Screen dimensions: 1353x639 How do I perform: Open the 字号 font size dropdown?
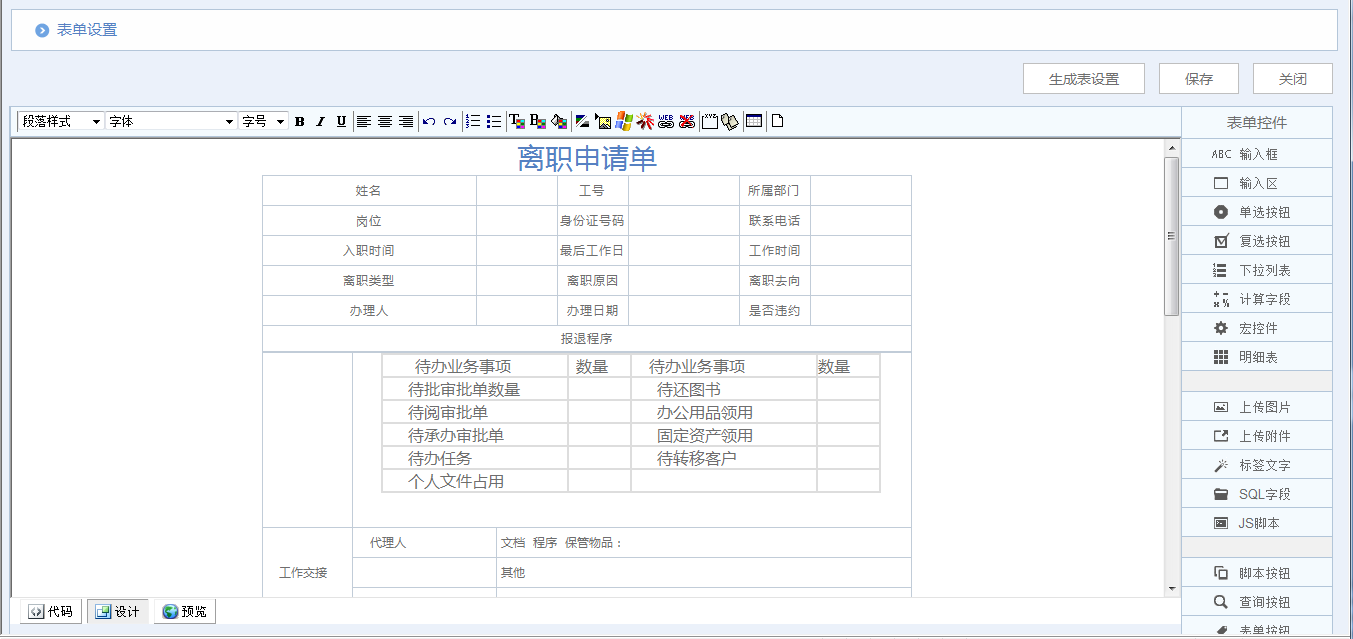(x=260, y=121)
